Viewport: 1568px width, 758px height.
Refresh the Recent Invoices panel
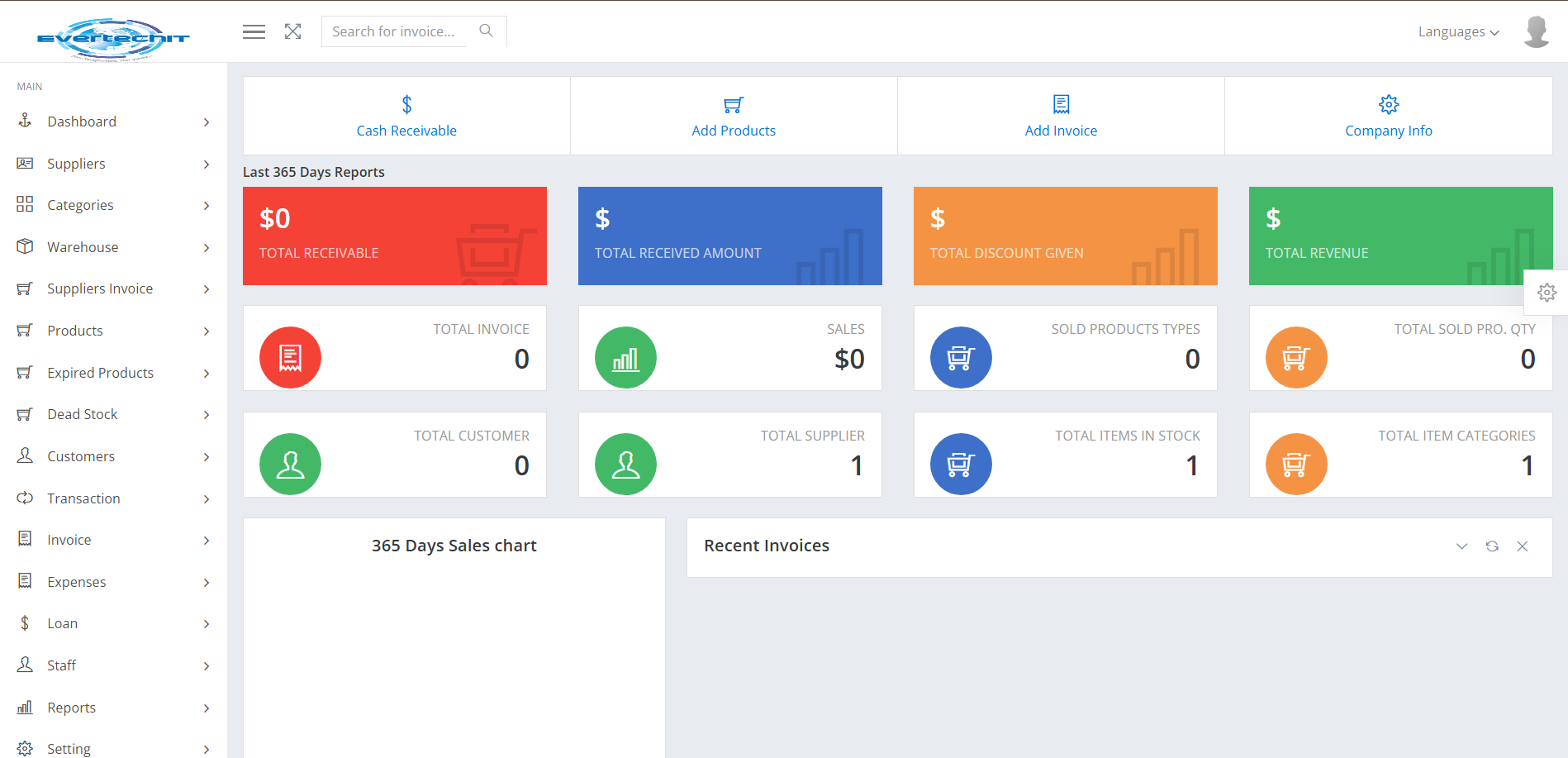point(1492,546)
